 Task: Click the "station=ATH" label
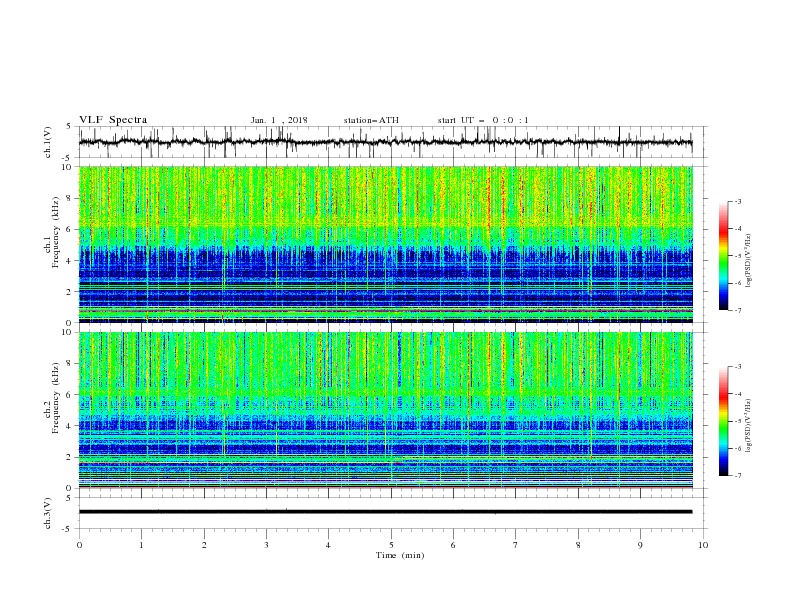371,120
